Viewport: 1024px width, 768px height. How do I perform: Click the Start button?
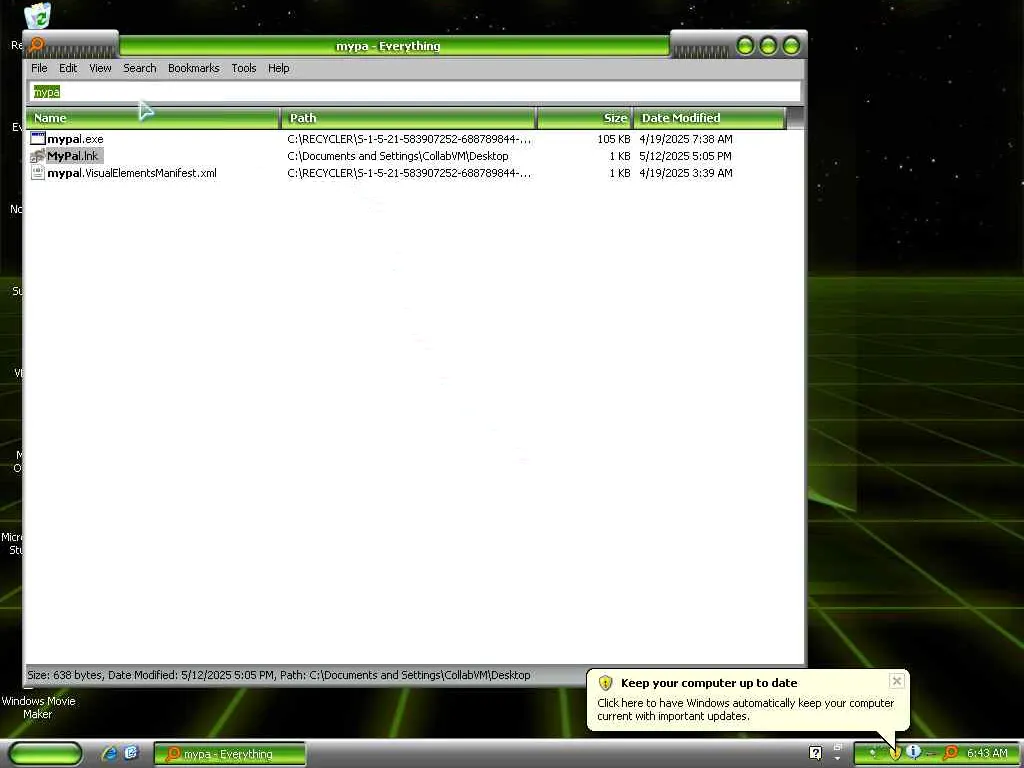pos(46,754)
